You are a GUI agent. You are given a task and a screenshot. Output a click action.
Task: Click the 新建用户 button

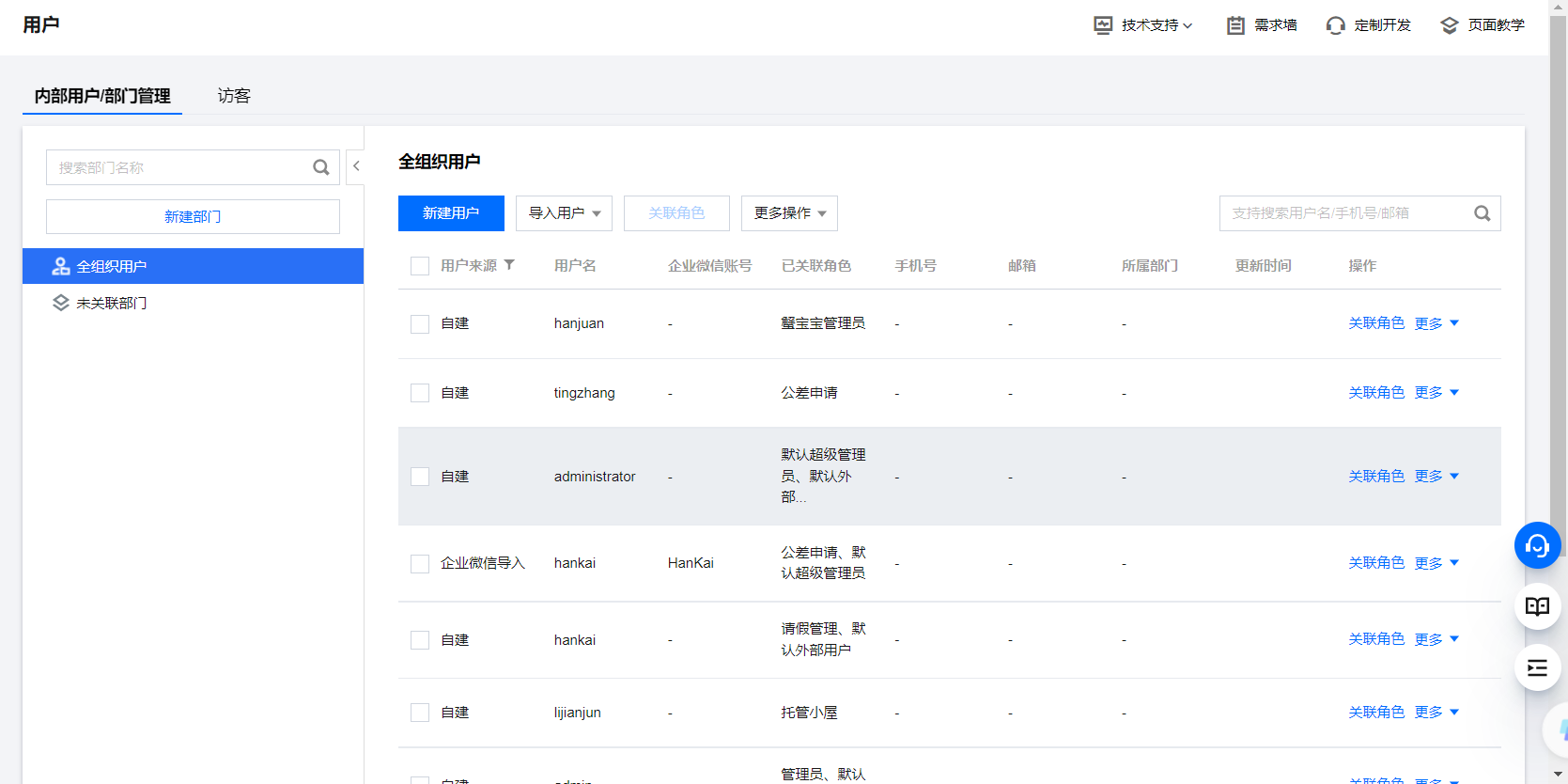(451, 213)
